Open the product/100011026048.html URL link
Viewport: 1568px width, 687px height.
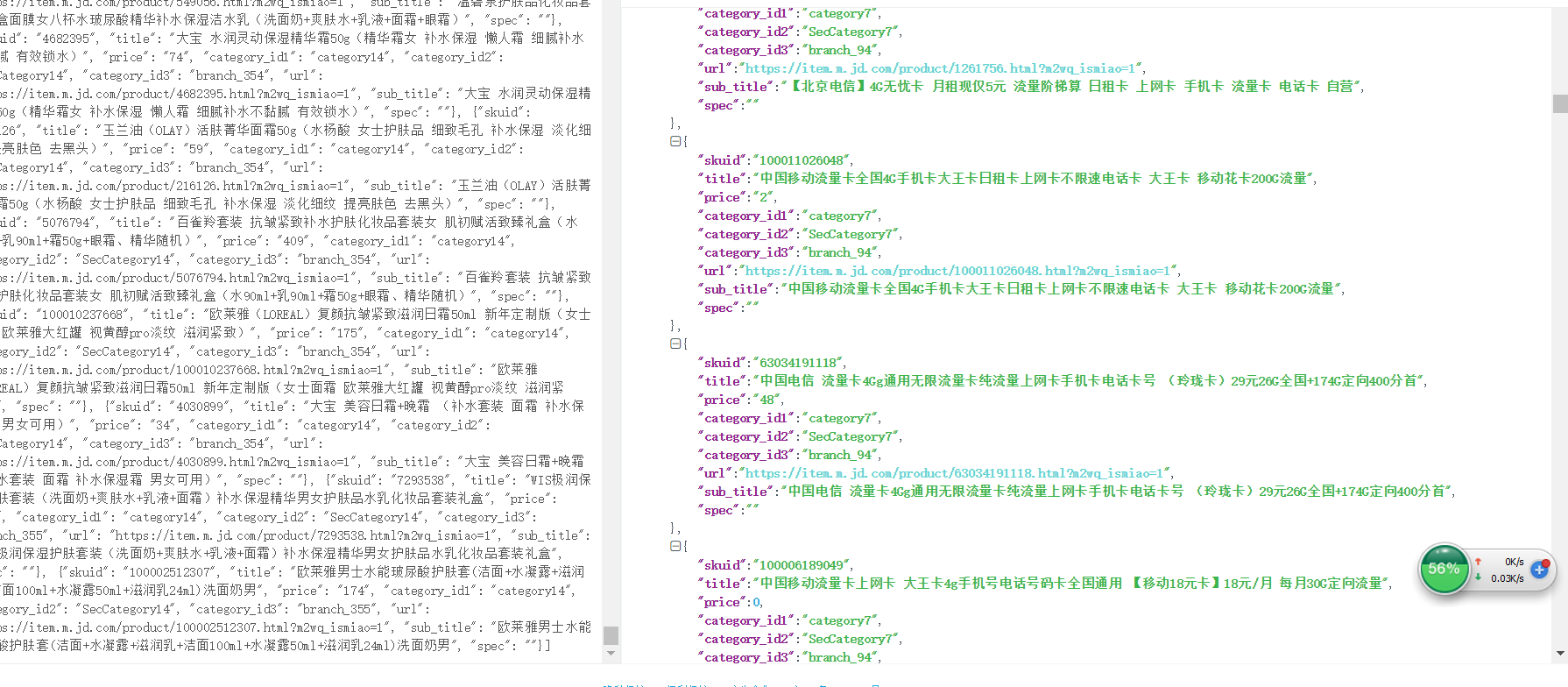point(958,271)
